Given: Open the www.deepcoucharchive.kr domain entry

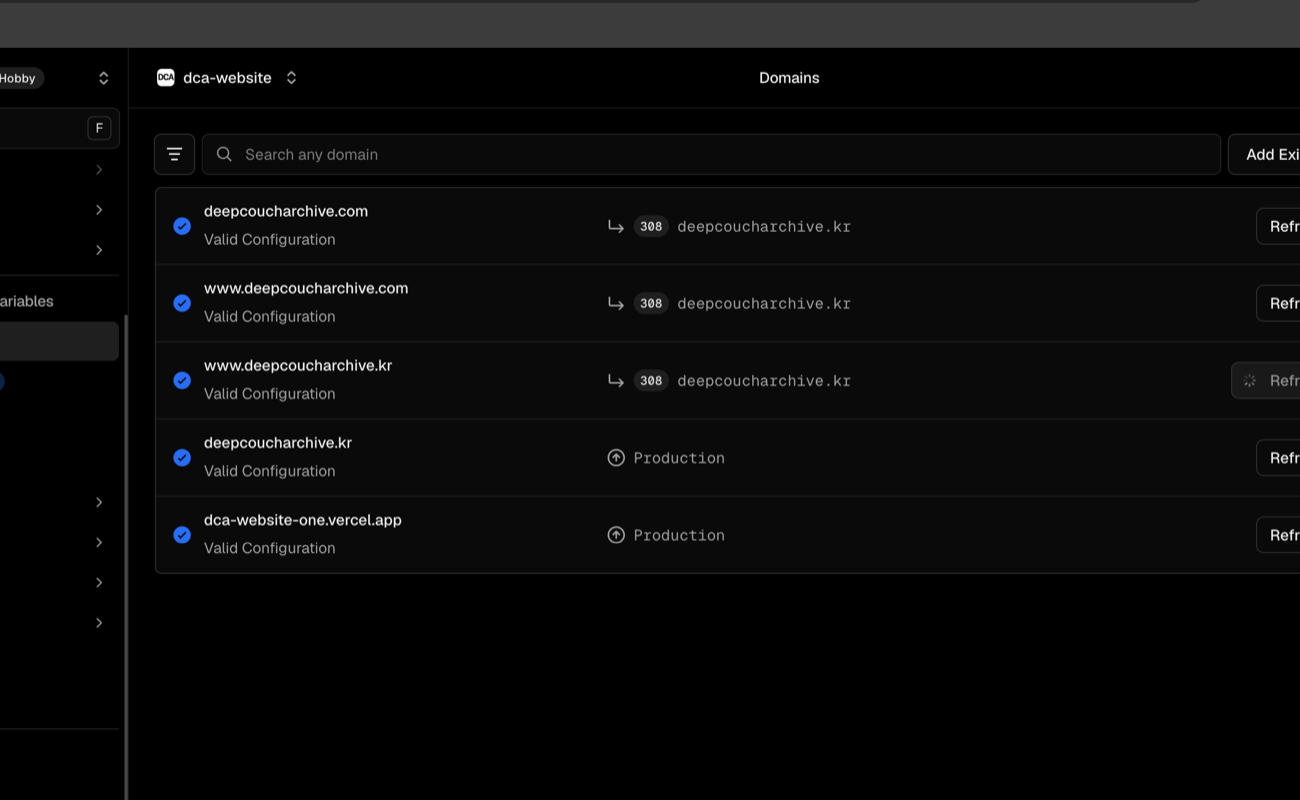Looking at the screenshot, I should (298, 365).
